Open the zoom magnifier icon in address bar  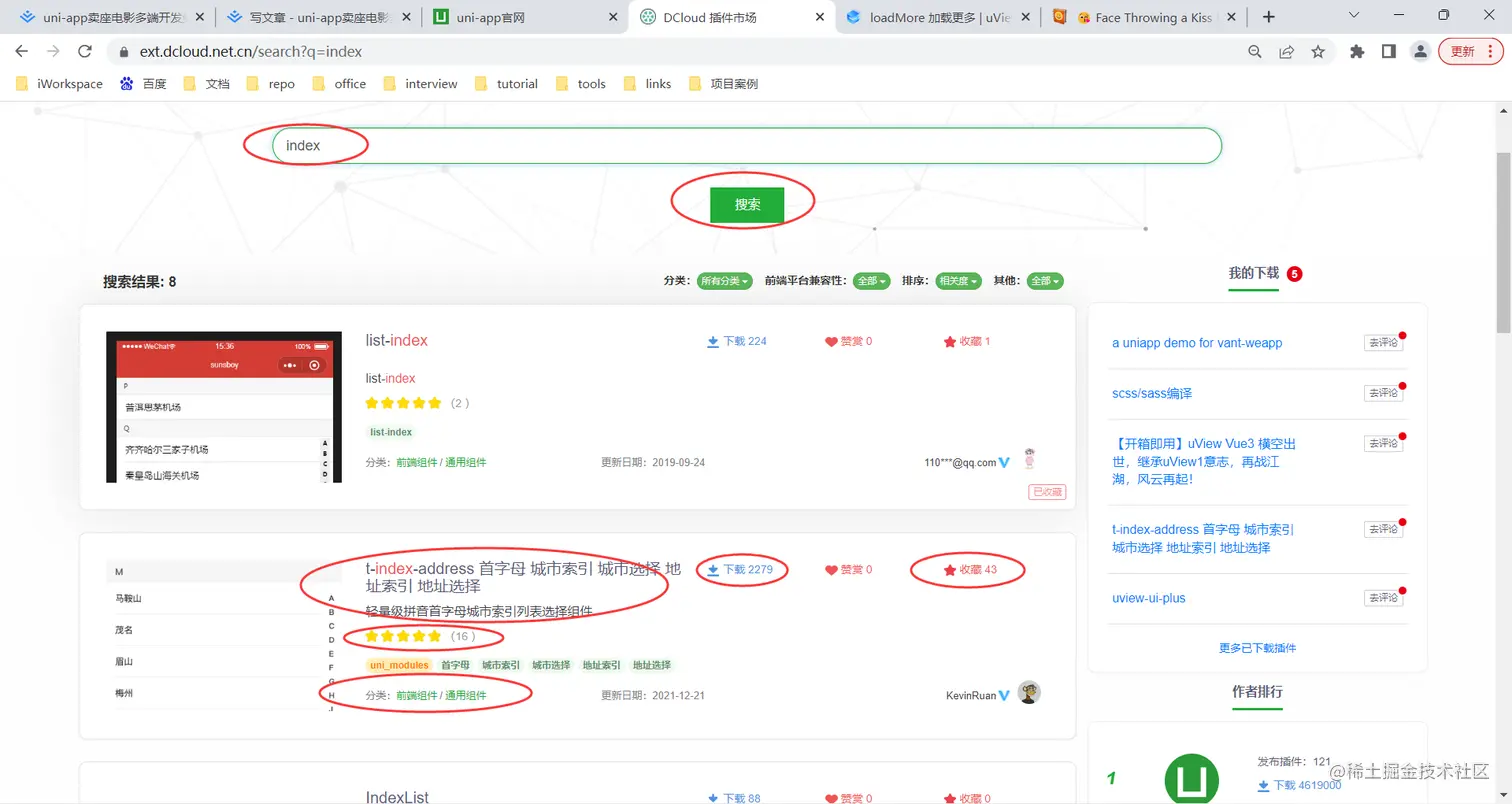[x=1255, y=51]
